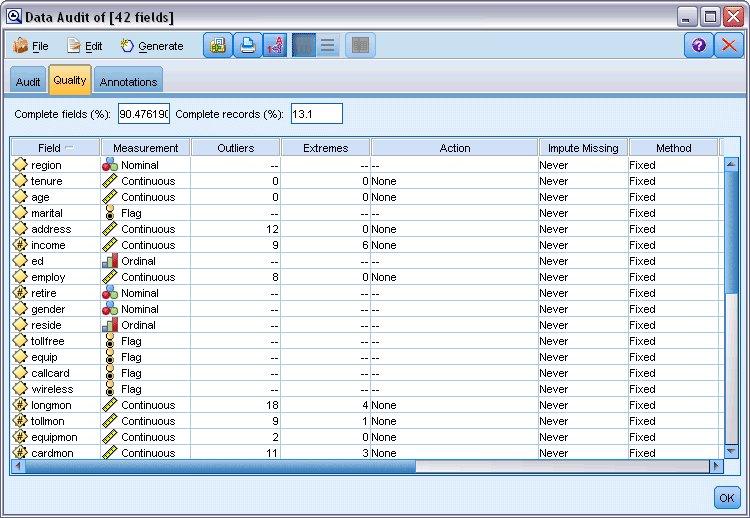Screen dimensions: 750x518
Task: Open Impute Missing cell for tenure
Action: click(x=583, y=181)
